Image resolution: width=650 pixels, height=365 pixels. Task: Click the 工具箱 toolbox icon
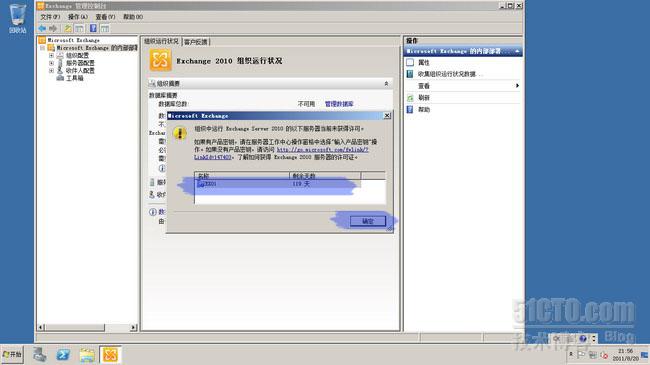(60, 78)
